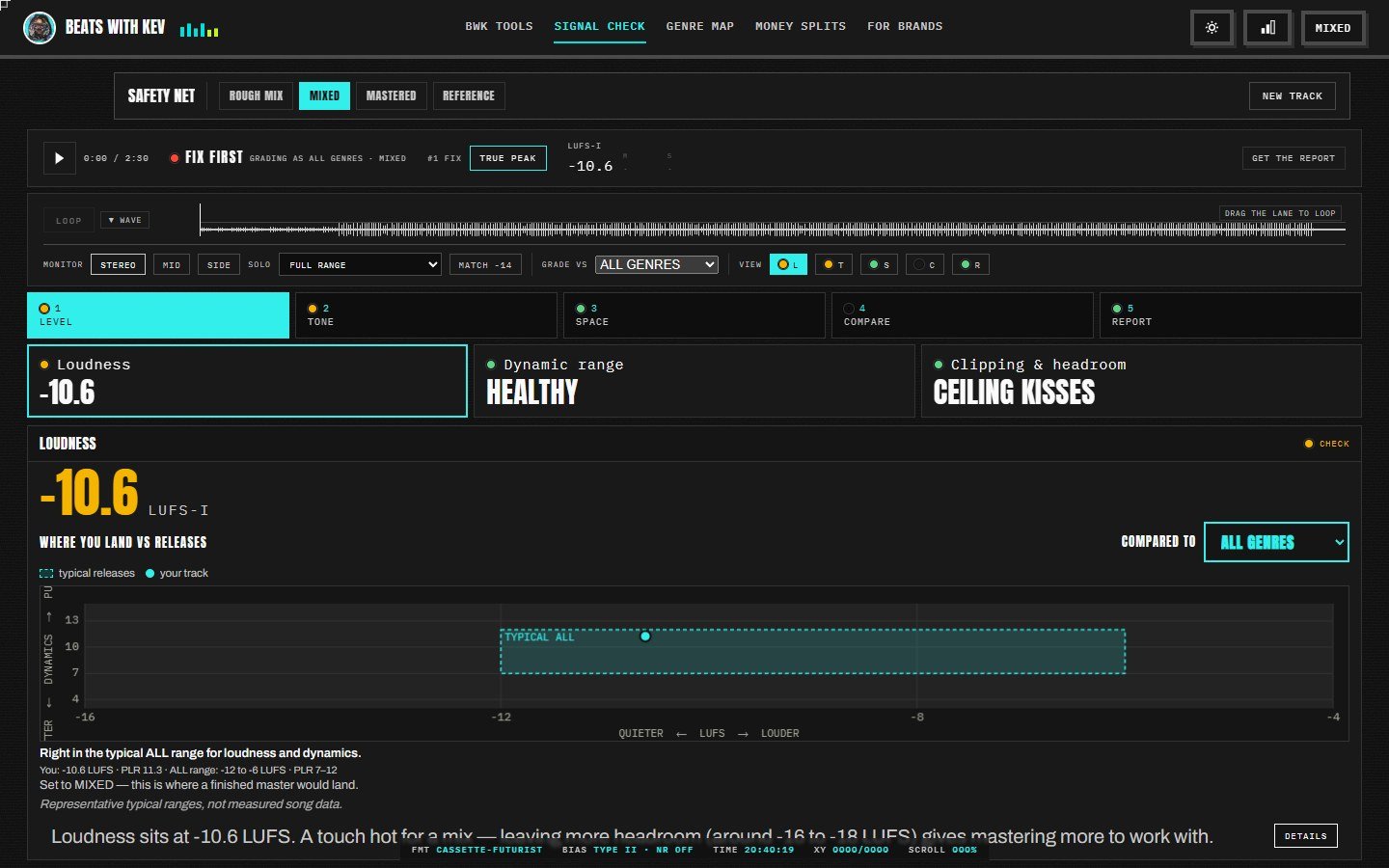
Task: Open the Full Range solo dropdown
Action: [x=360, y=264]
